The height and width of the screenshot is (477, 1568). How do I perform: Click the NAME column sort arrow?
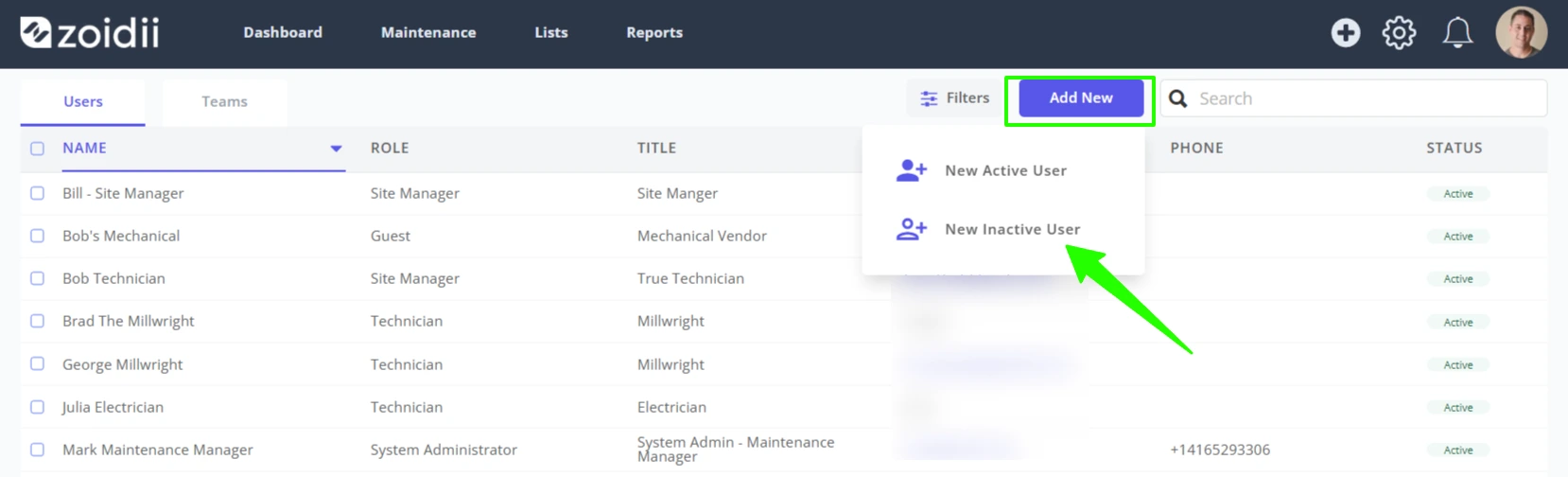(336, 149)
